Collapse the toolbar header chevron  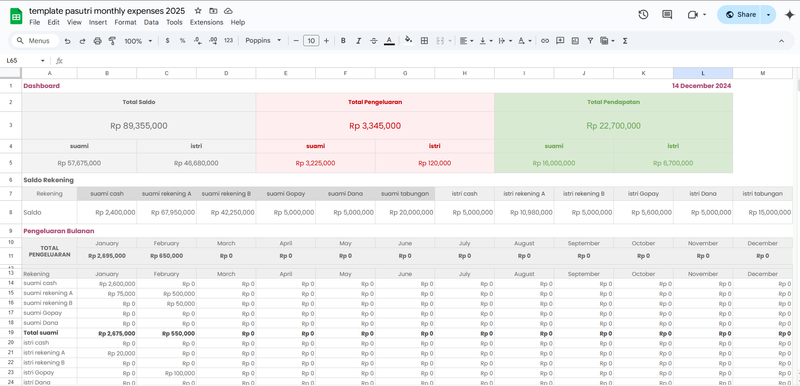781,41
